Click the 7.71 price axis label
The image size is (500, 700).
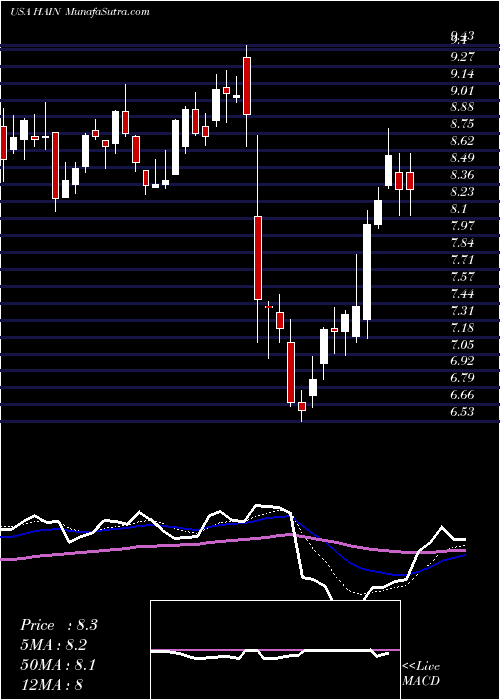click(x=462, y=259)
